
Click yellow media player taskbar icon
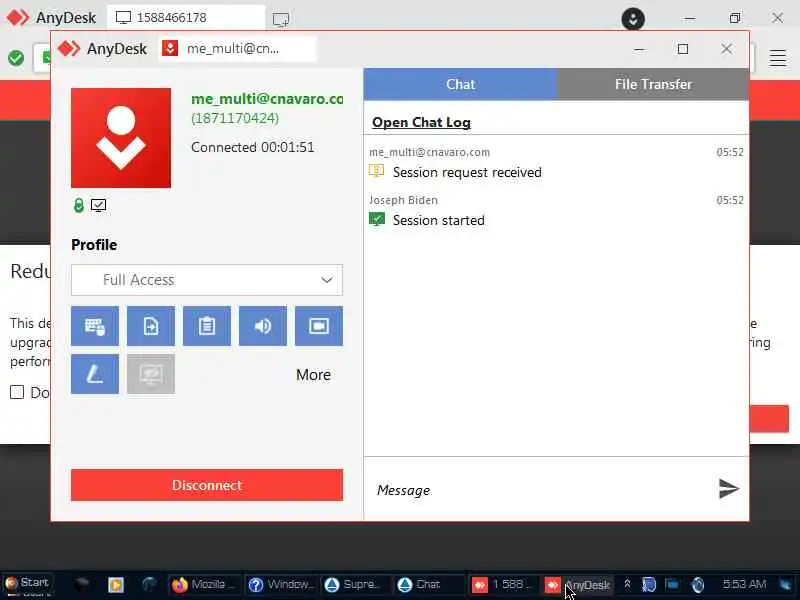point(116,584)
